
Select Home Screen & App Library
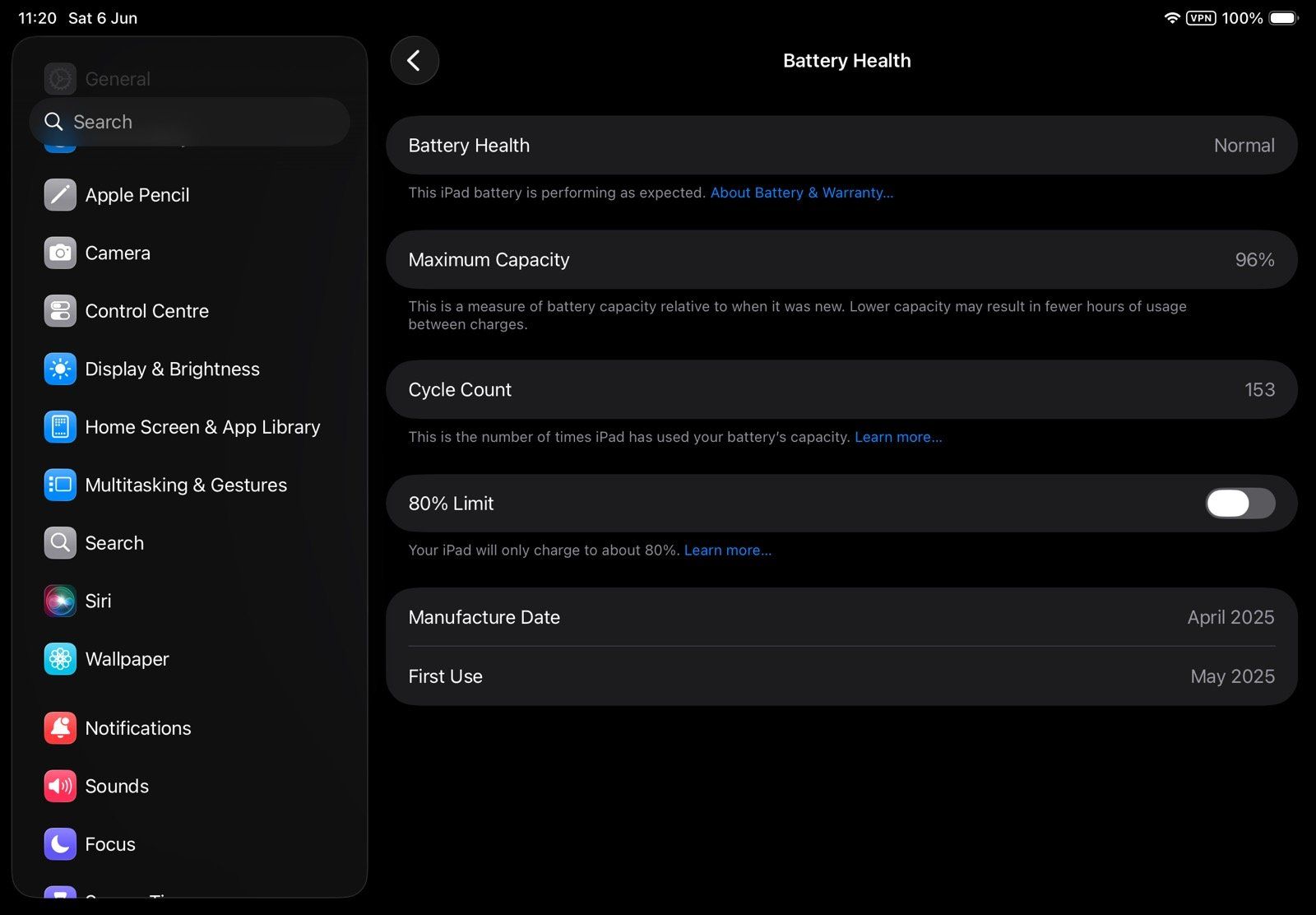(x=189, y=427)
